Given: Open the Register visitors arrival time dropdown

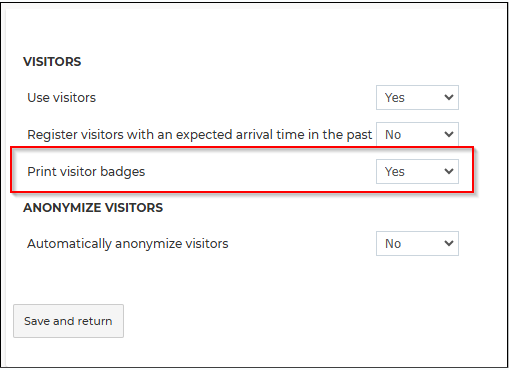Looking at the screenshot, I should [x=417, y=134].
